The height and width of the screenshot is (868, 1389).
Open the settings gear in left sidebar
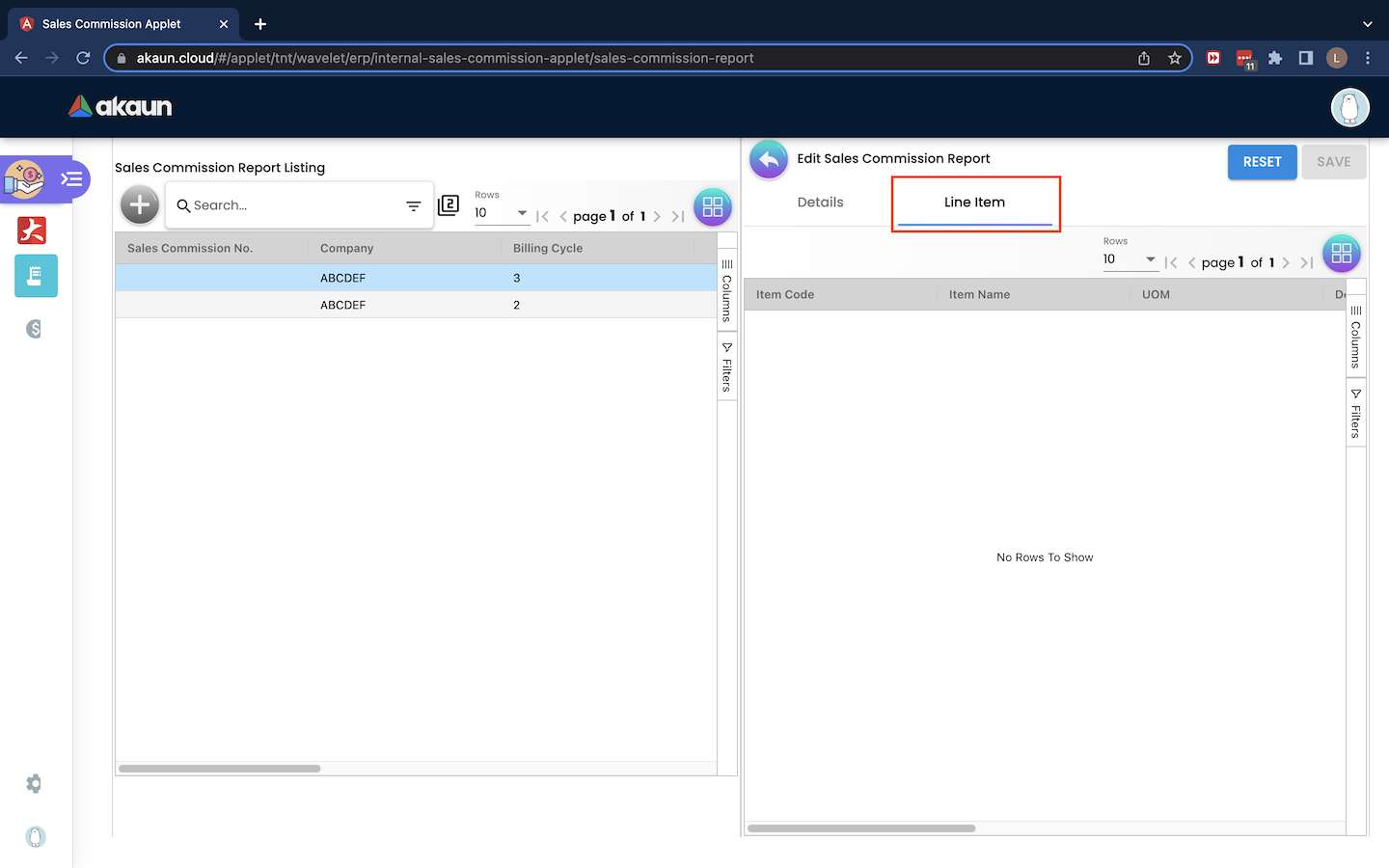(x=35, y=783)
